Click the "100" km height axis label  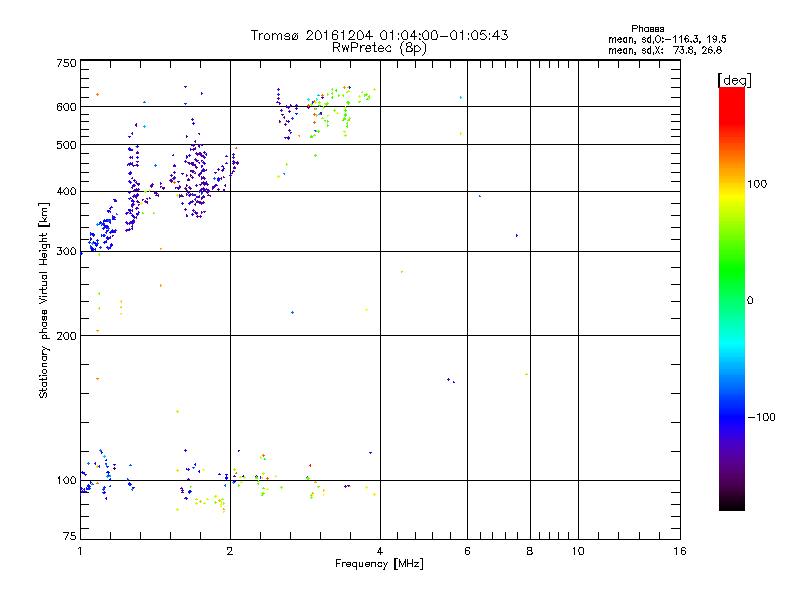(x=66, y=480)
